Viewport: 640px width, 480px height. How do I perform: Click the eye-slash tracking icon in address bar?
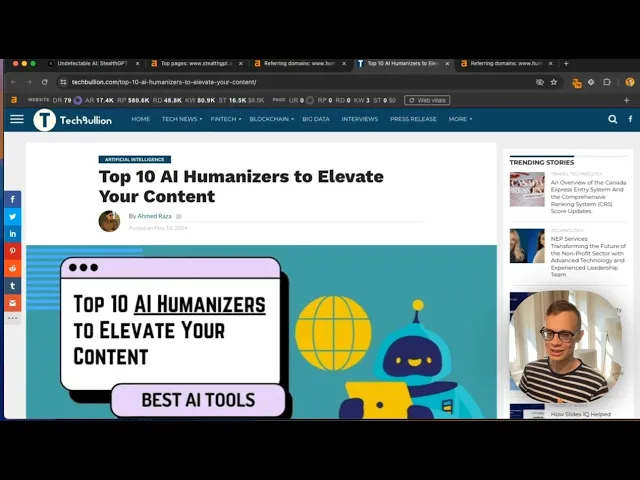tap(540, 82)
